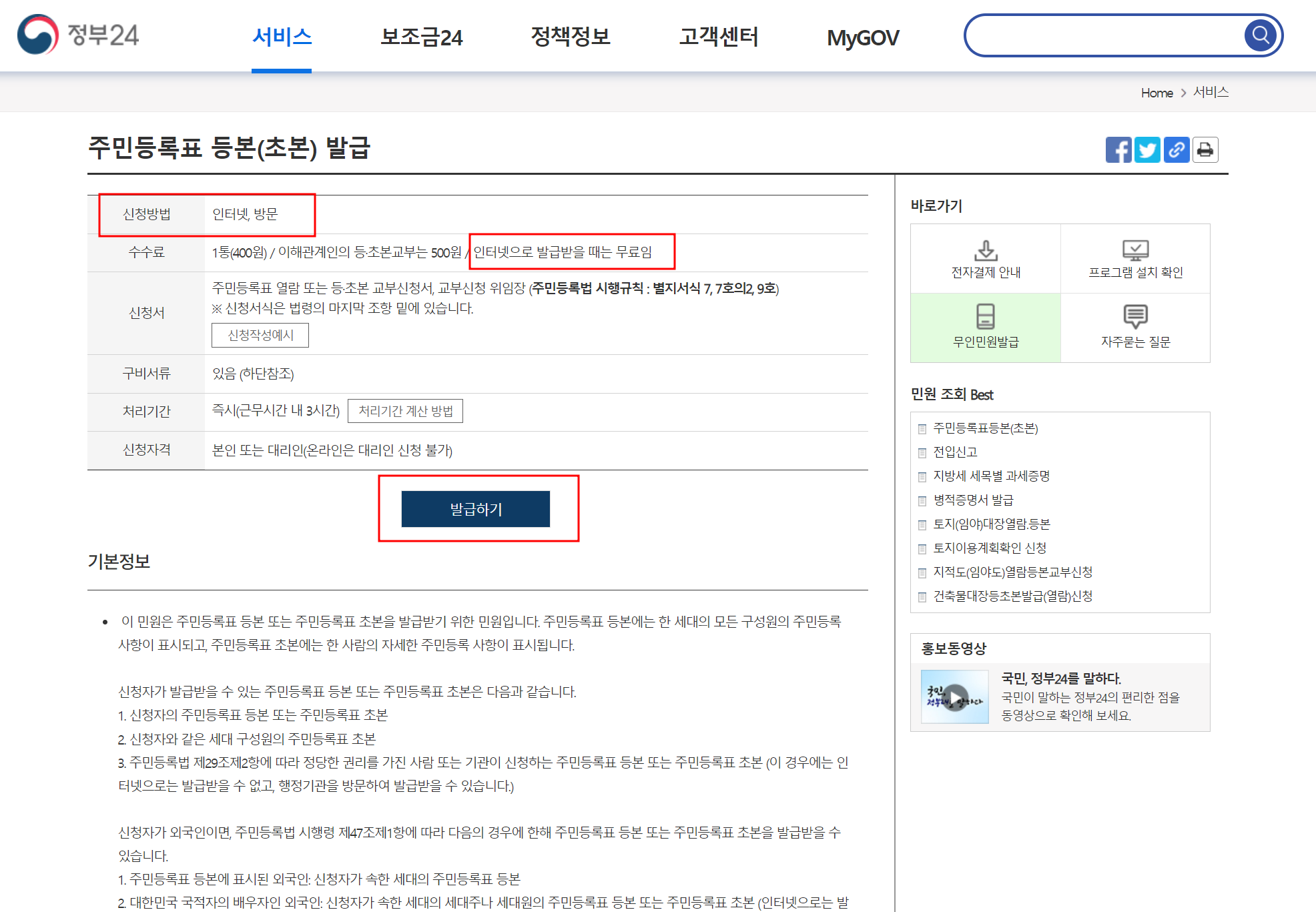
Task: Open the 보조금24 menu
Action: [x=421, y=37]
